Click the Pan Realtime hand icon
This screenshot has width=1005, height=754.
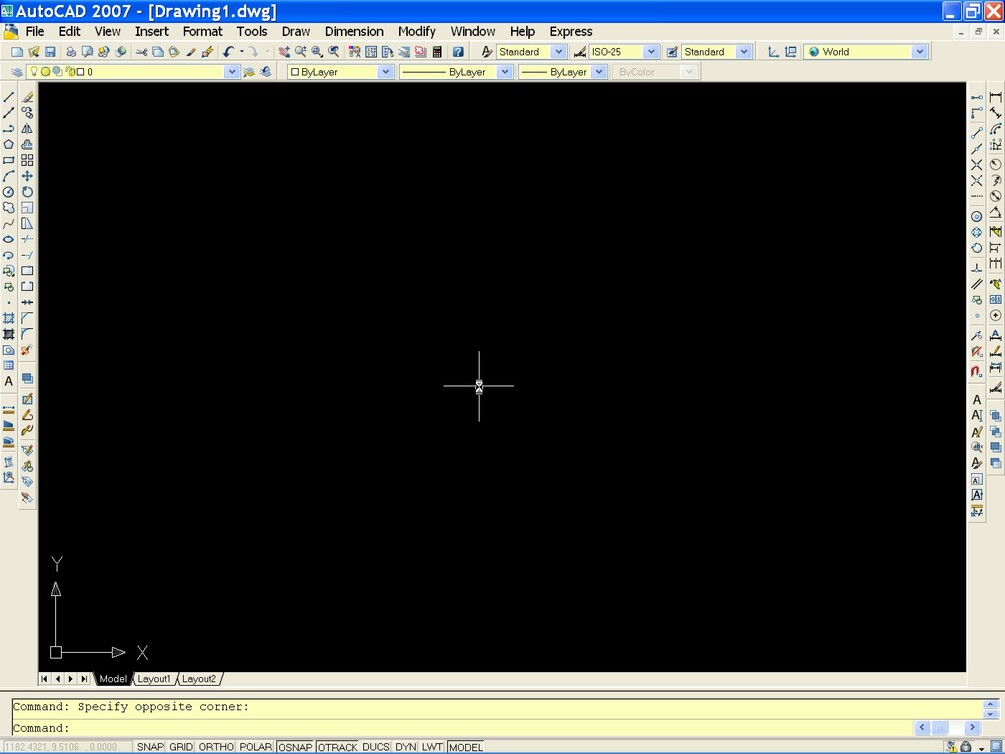(284, 52)
